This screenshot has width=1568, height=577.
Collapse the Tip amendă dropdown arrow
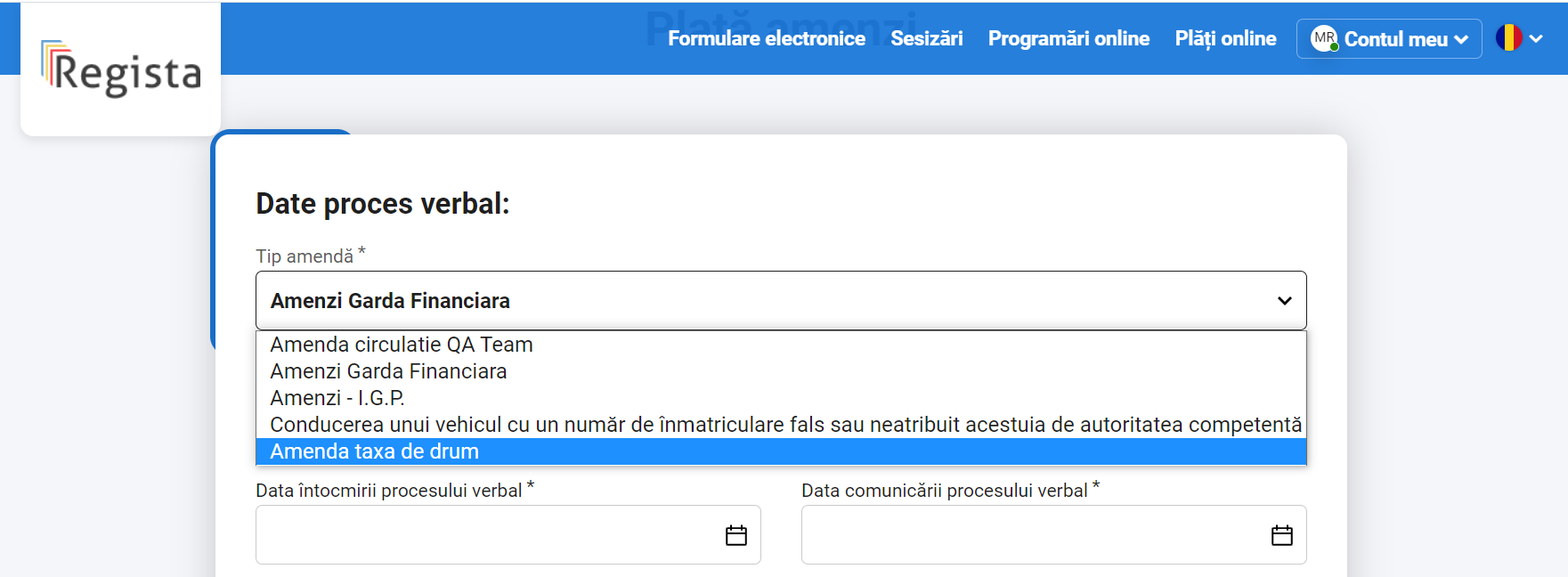1284,301
